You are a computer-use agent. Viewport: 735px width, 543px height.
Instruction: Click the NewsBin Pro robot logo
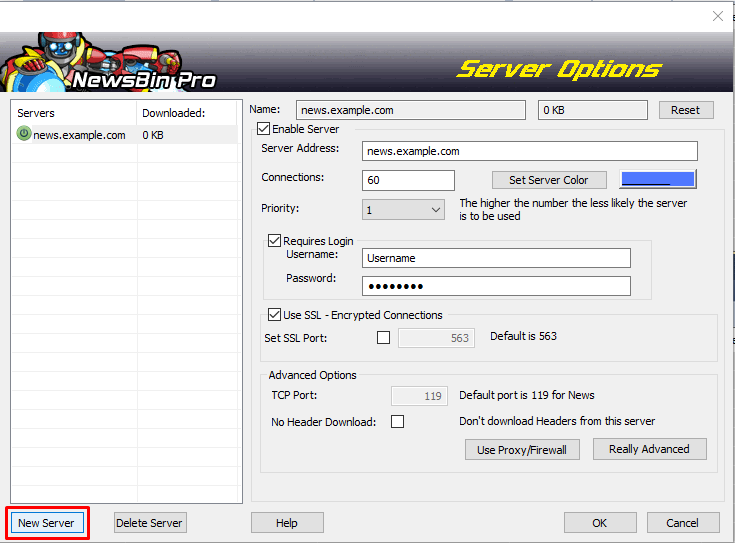(x=109, y=62)
